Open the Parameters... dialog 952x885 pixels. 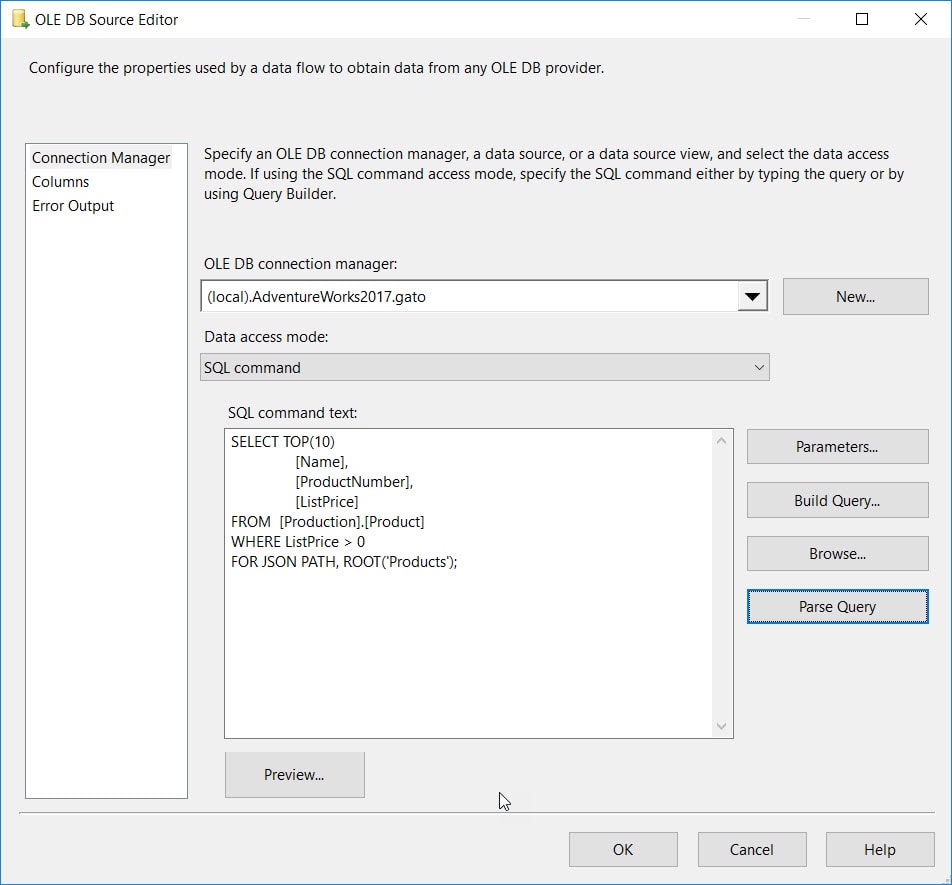pyautogui.click(x=837, y=447)
